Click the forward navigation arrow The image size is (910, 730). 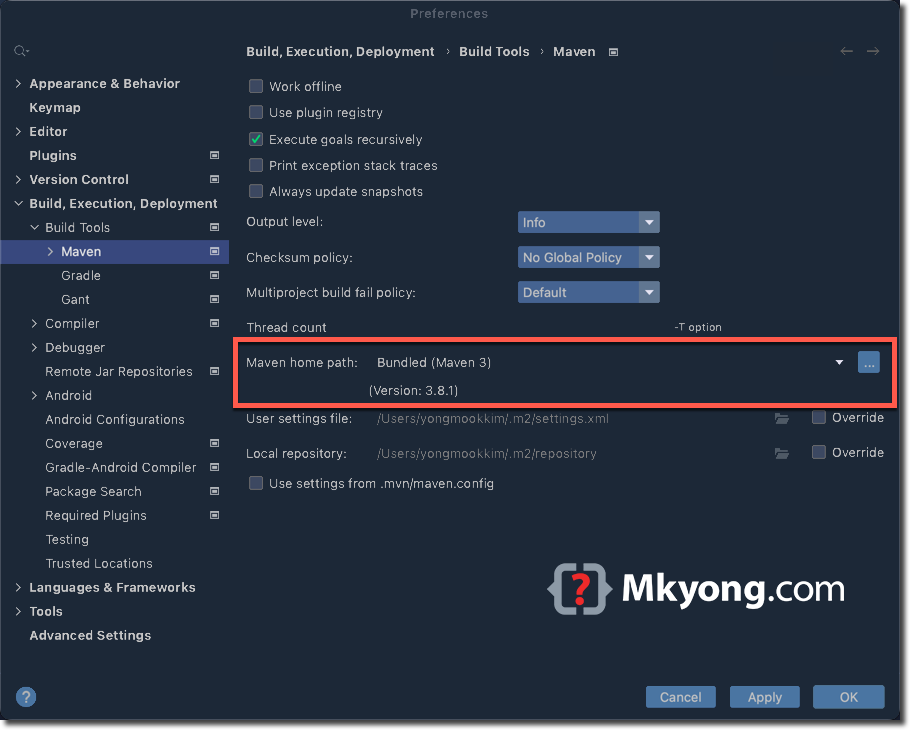tap(875, 51)
